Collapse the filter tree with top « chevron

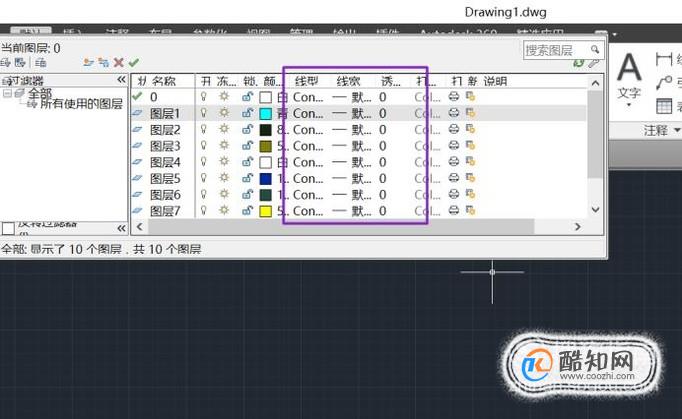(121, 80)
